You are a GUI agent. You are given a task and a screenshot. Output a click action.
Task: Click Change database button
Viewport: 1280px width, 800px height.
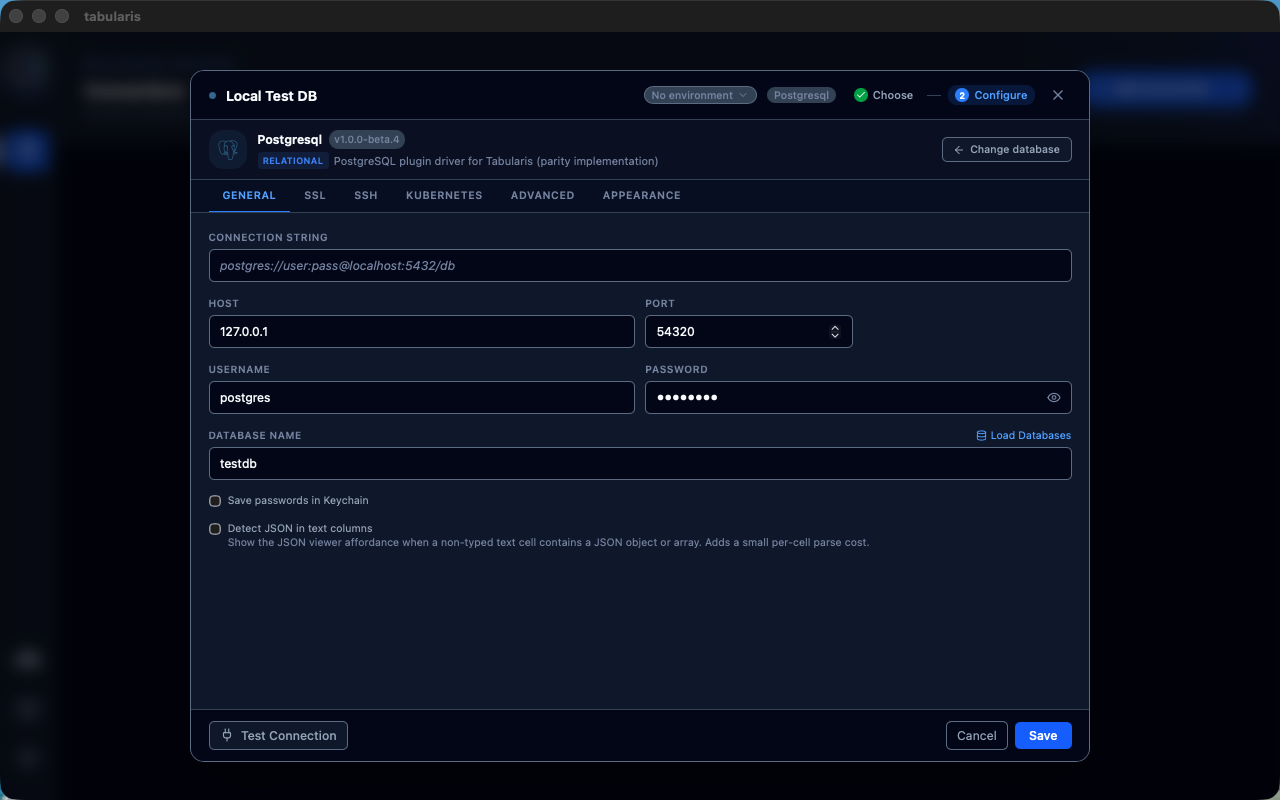1007,149
